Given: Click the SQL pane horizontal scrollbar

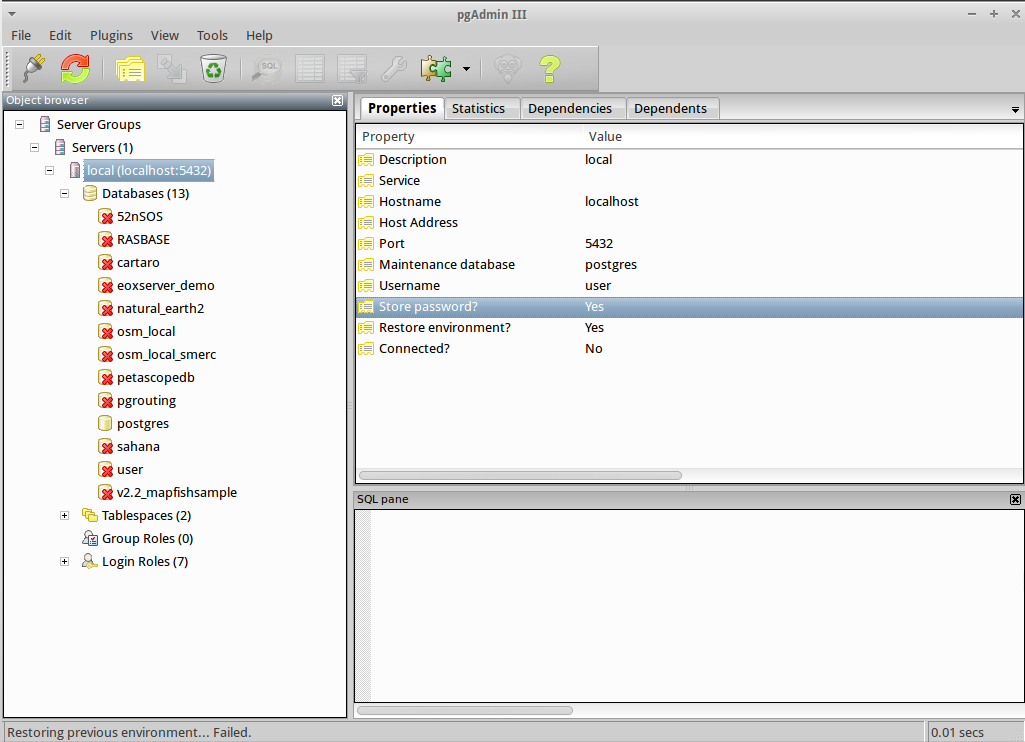Looking at the screenshot, I should tap(465, 711).
